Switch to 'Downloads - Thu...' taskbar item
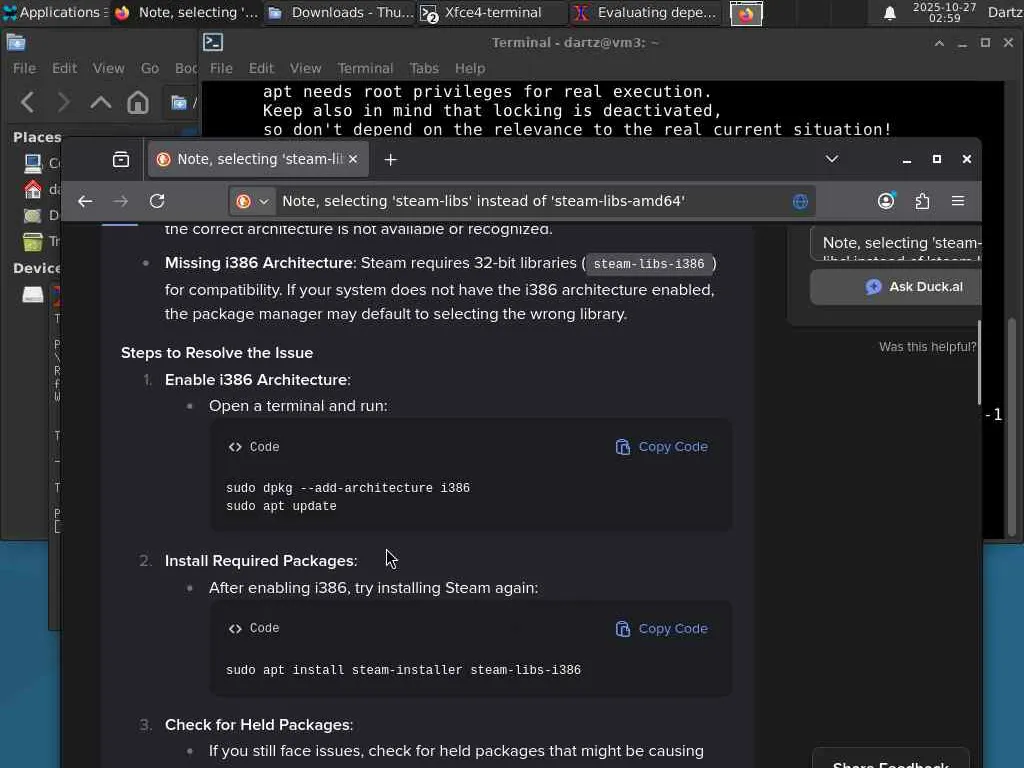 point(340,12)
